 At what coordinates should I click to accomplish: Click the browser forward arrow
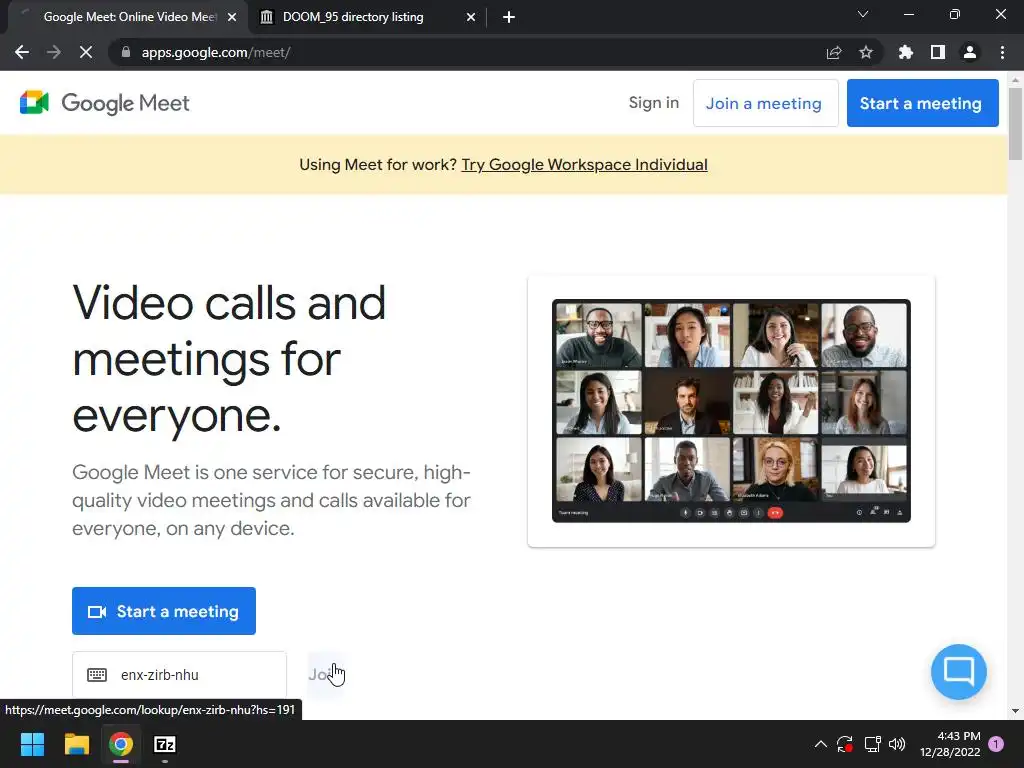pos(54,52)
